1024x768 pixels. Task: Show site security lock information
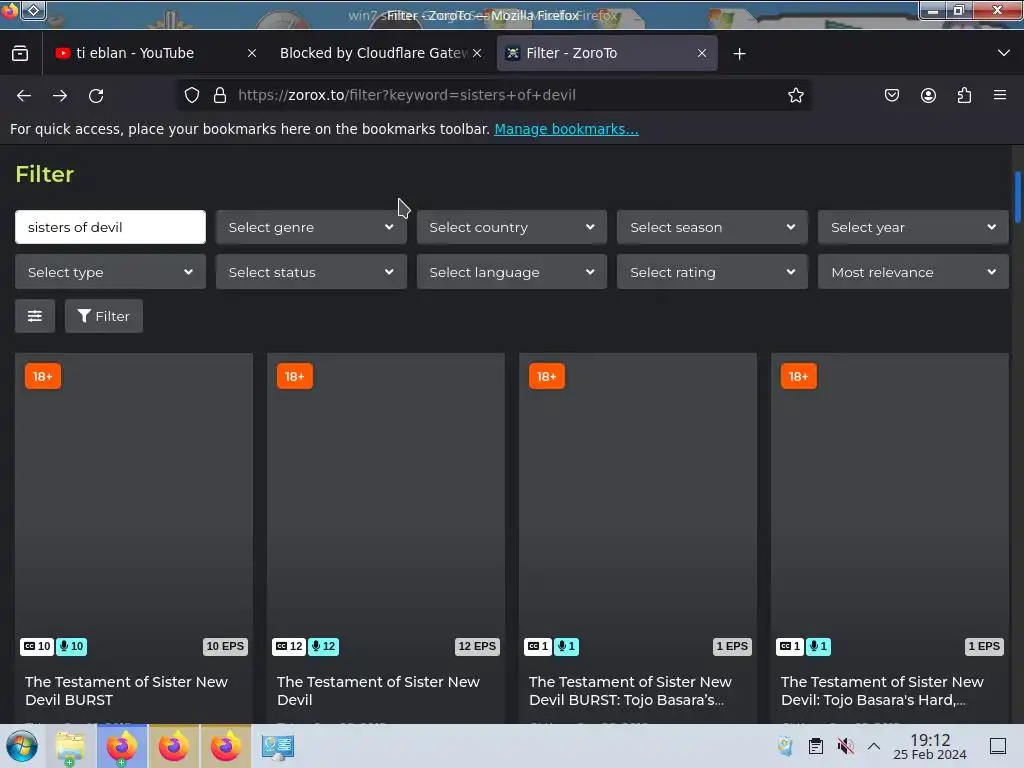[220, 95]
